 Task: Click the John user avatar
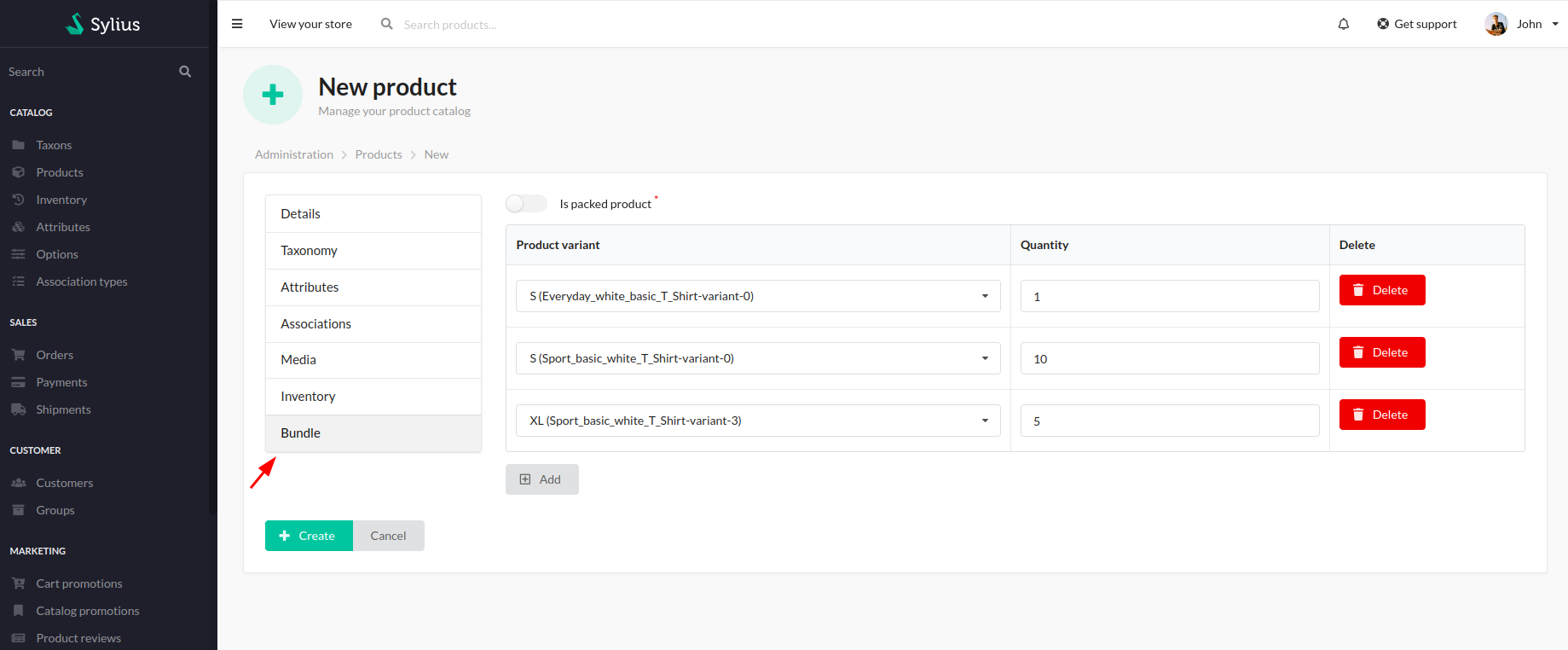pyautogui.click(x=1496, y=24)
